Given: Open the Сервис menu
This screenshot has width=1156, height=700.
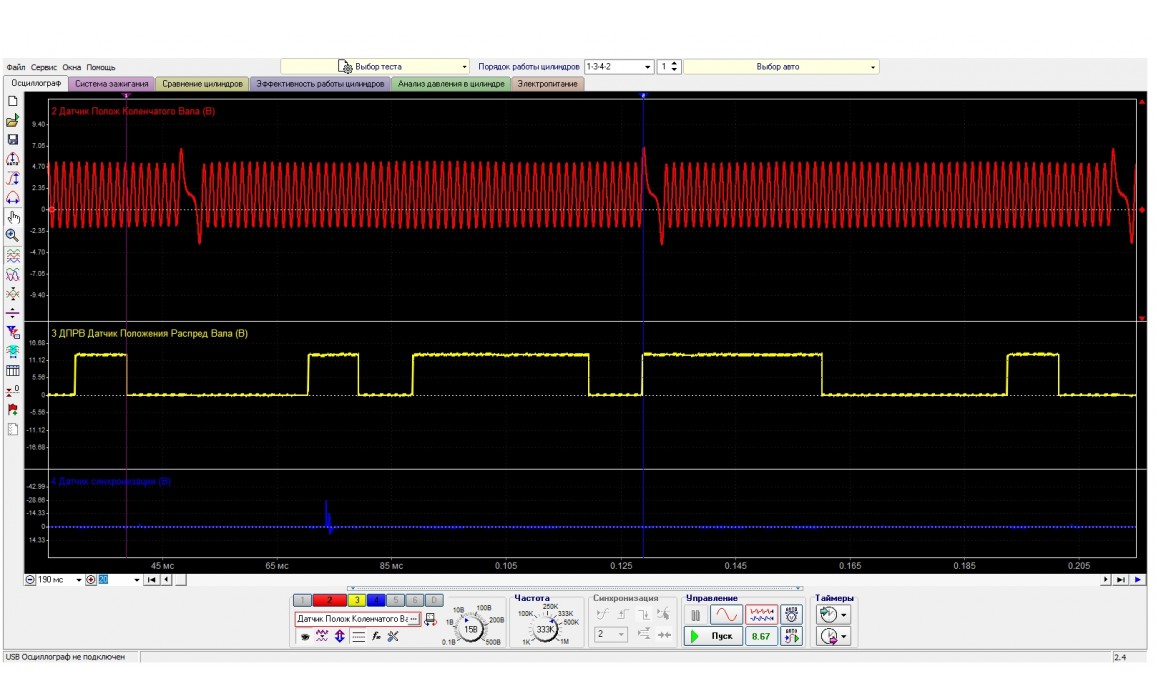Looking at the screenshot, I should point(43,67).
